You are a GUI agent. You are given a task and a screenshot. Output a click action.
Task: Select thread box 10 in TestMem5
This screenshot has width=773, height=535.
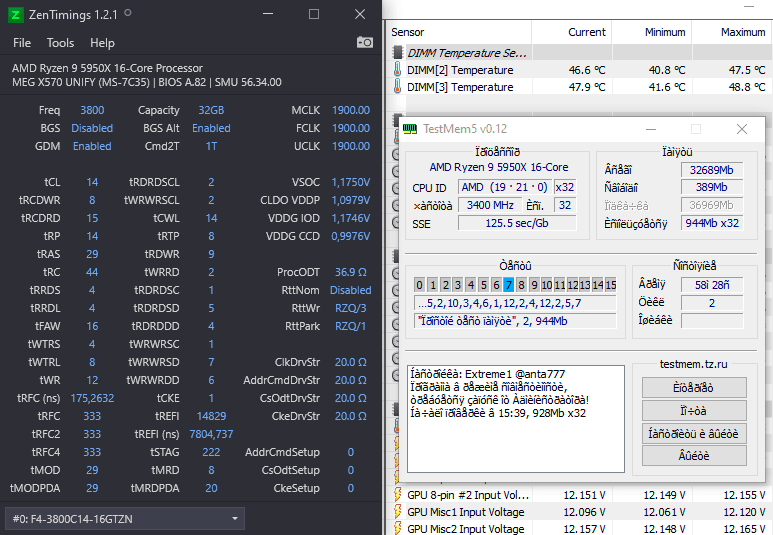click(547, 285)
